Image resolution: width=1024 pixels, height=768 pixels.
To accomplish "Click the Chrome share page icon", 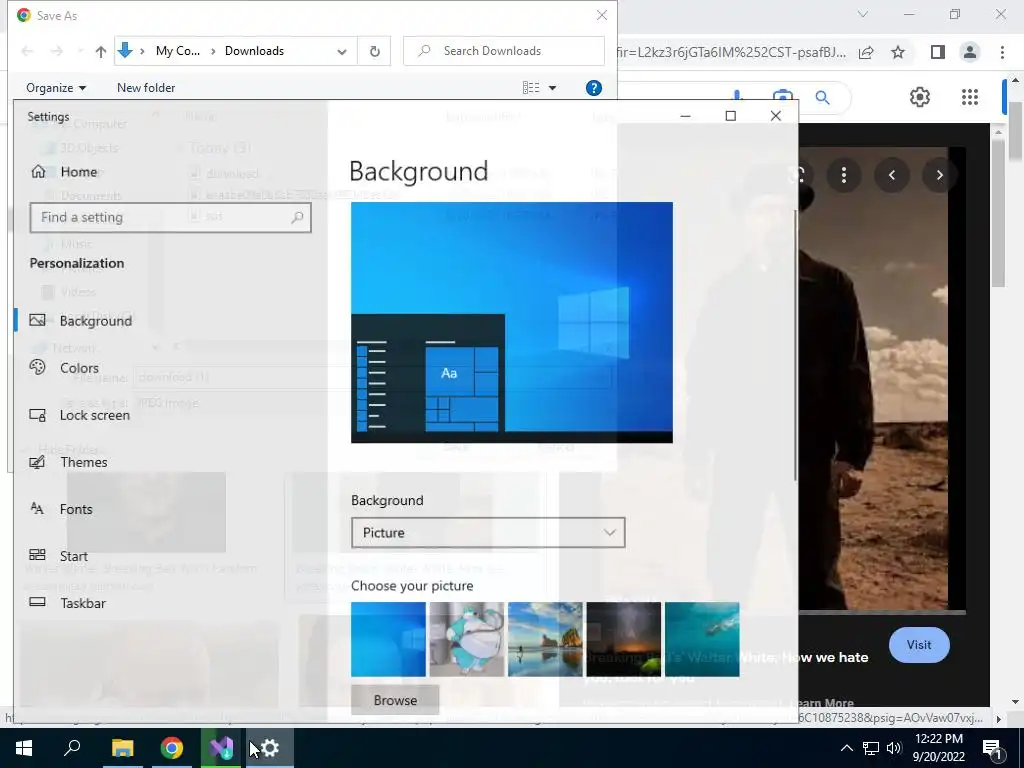I will point(866,52).
